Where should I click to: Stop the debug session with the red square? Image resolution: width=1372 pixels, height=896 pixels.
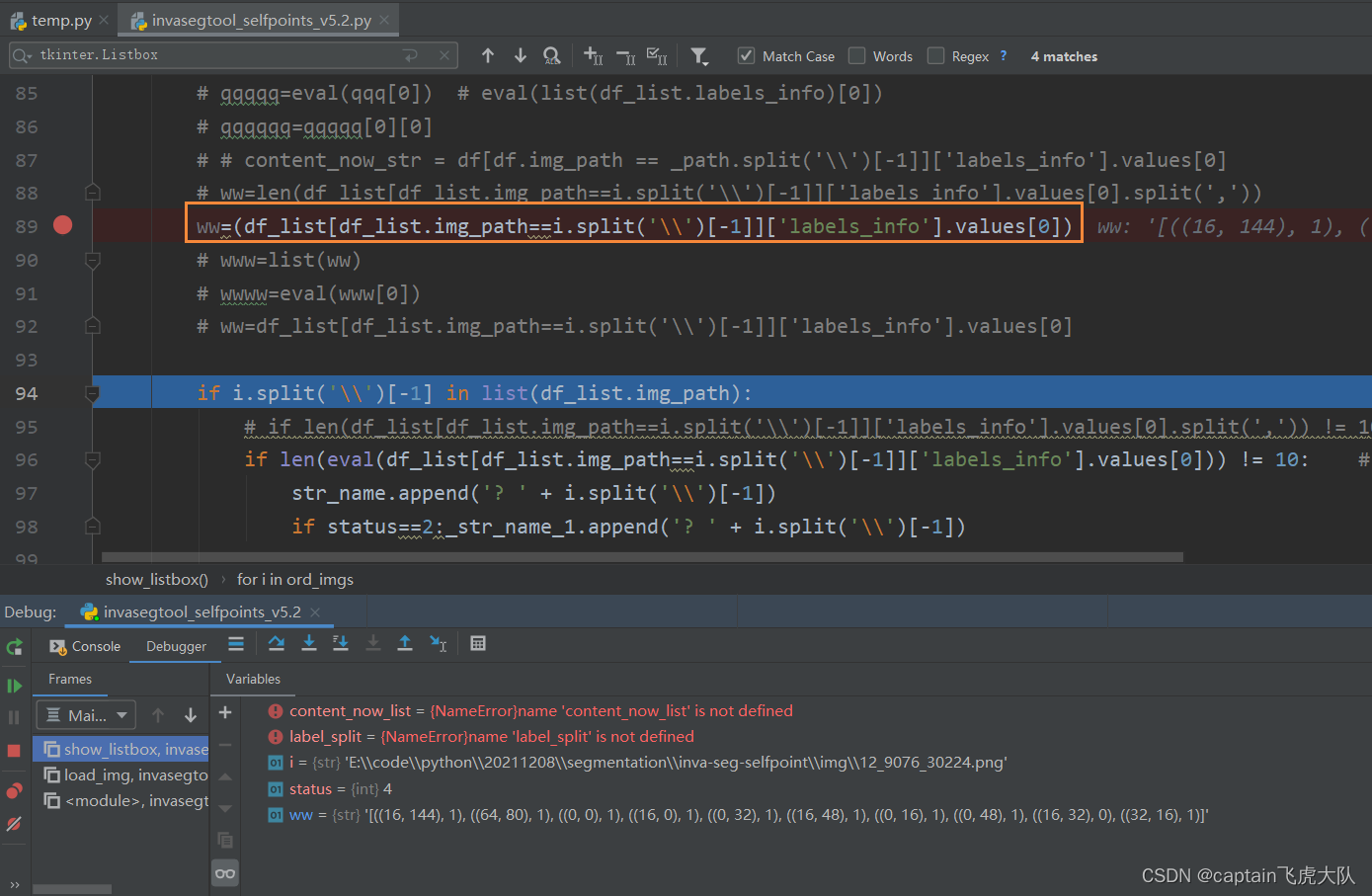pyautogui.click(x=14, y=751)
